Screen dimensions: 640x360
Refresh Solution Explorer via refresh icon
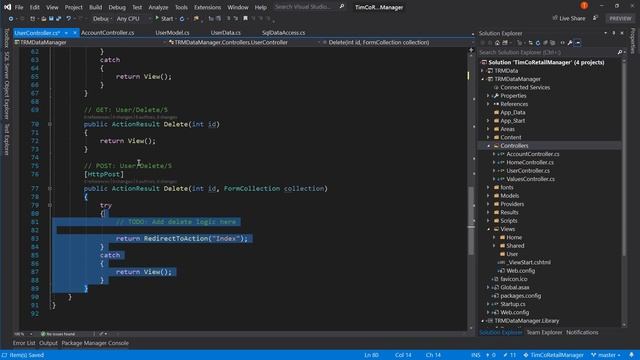click(x=538, y=43)
